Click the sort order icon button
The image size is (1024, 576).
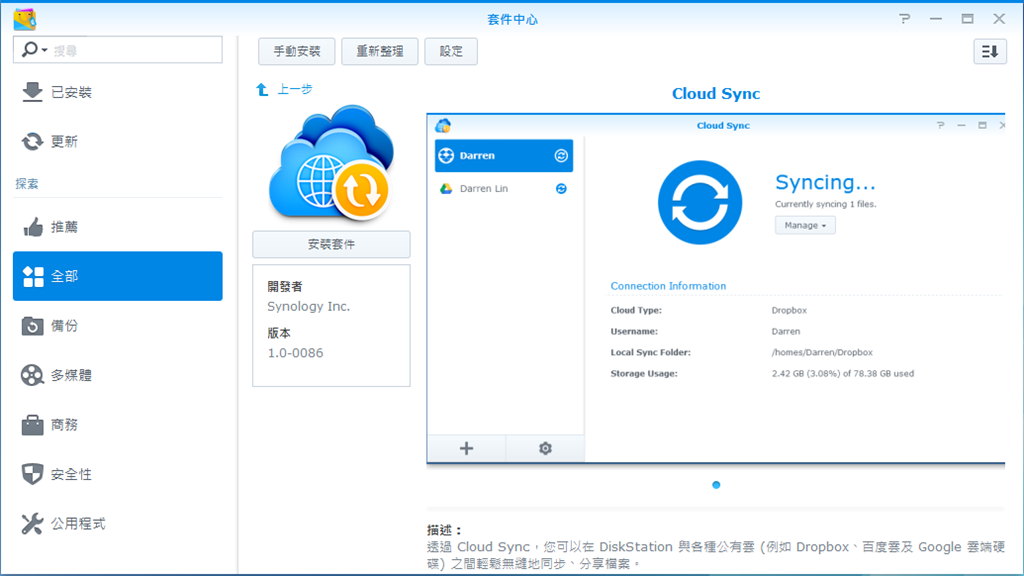pyautogui.click(x=990, y=51)
